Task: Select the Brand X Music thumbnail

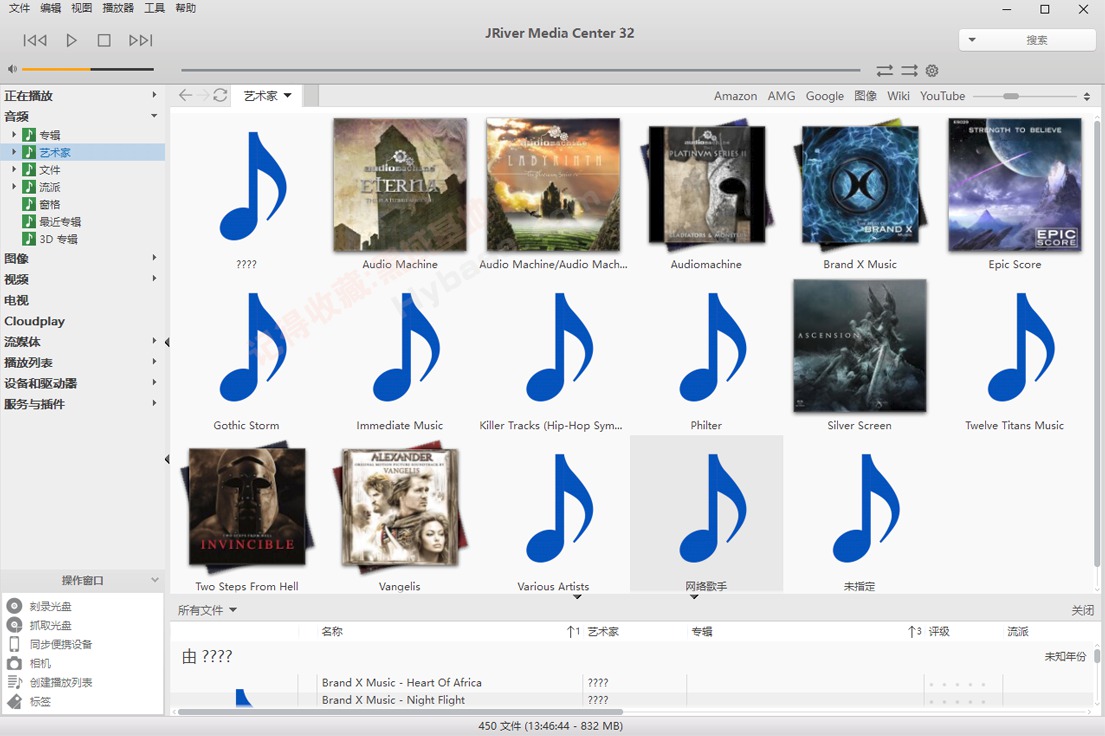Action: (859, 185)
